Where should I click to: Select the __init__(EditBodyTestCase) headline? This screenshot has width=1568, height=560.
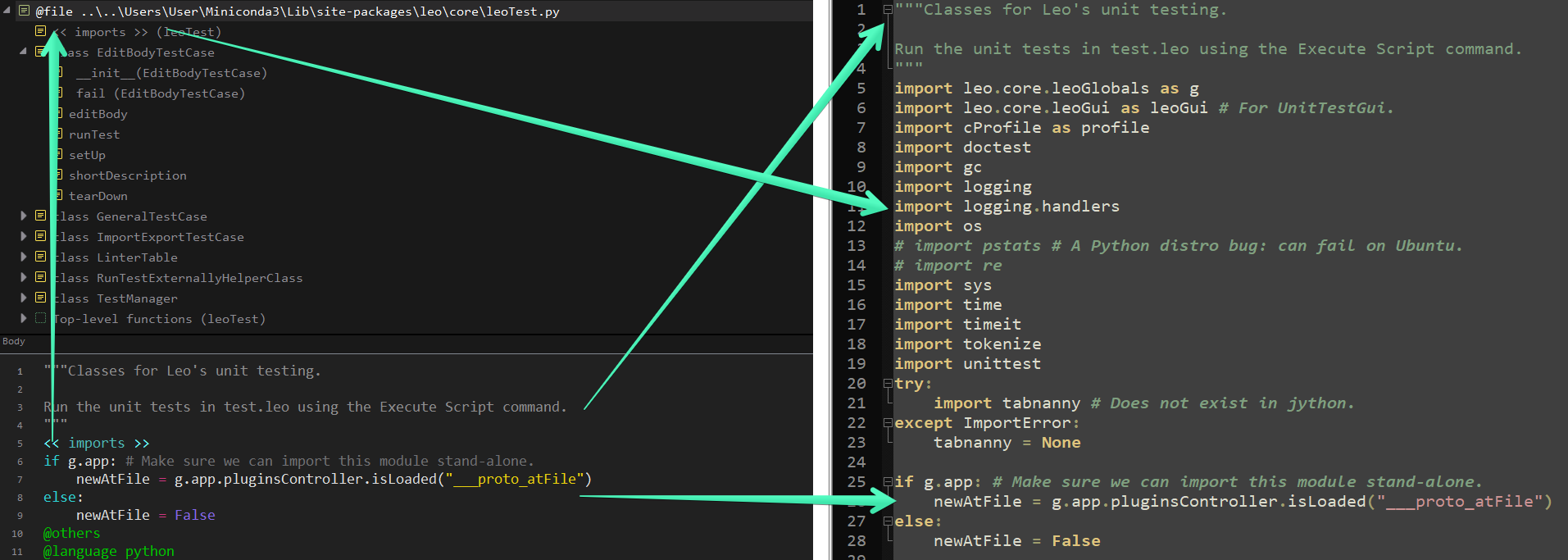click(172, 73)
